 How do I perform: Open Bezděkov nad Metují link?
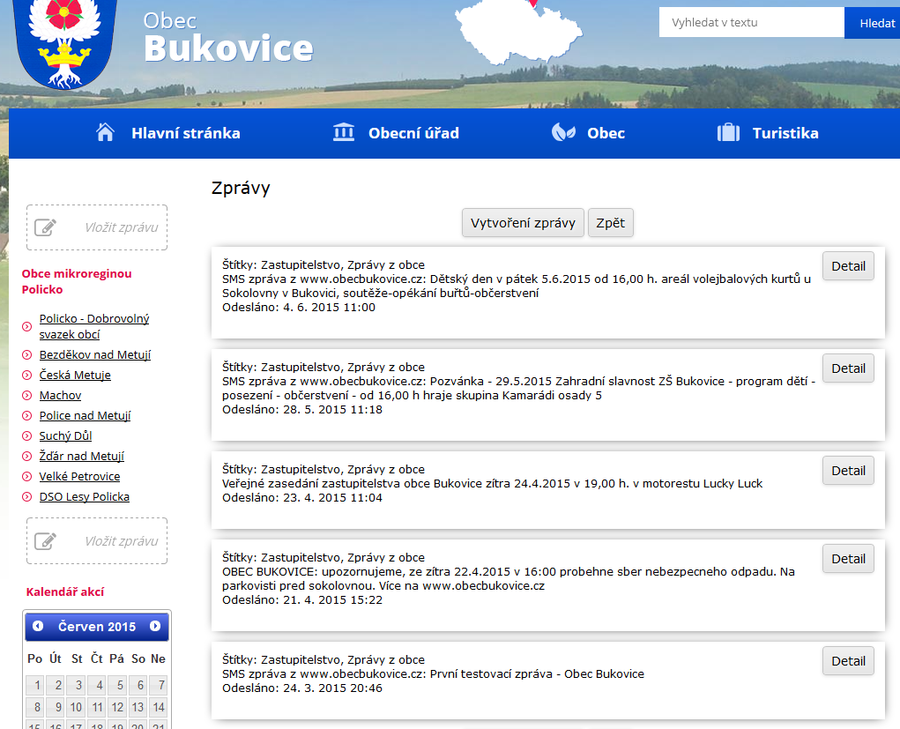95,355
